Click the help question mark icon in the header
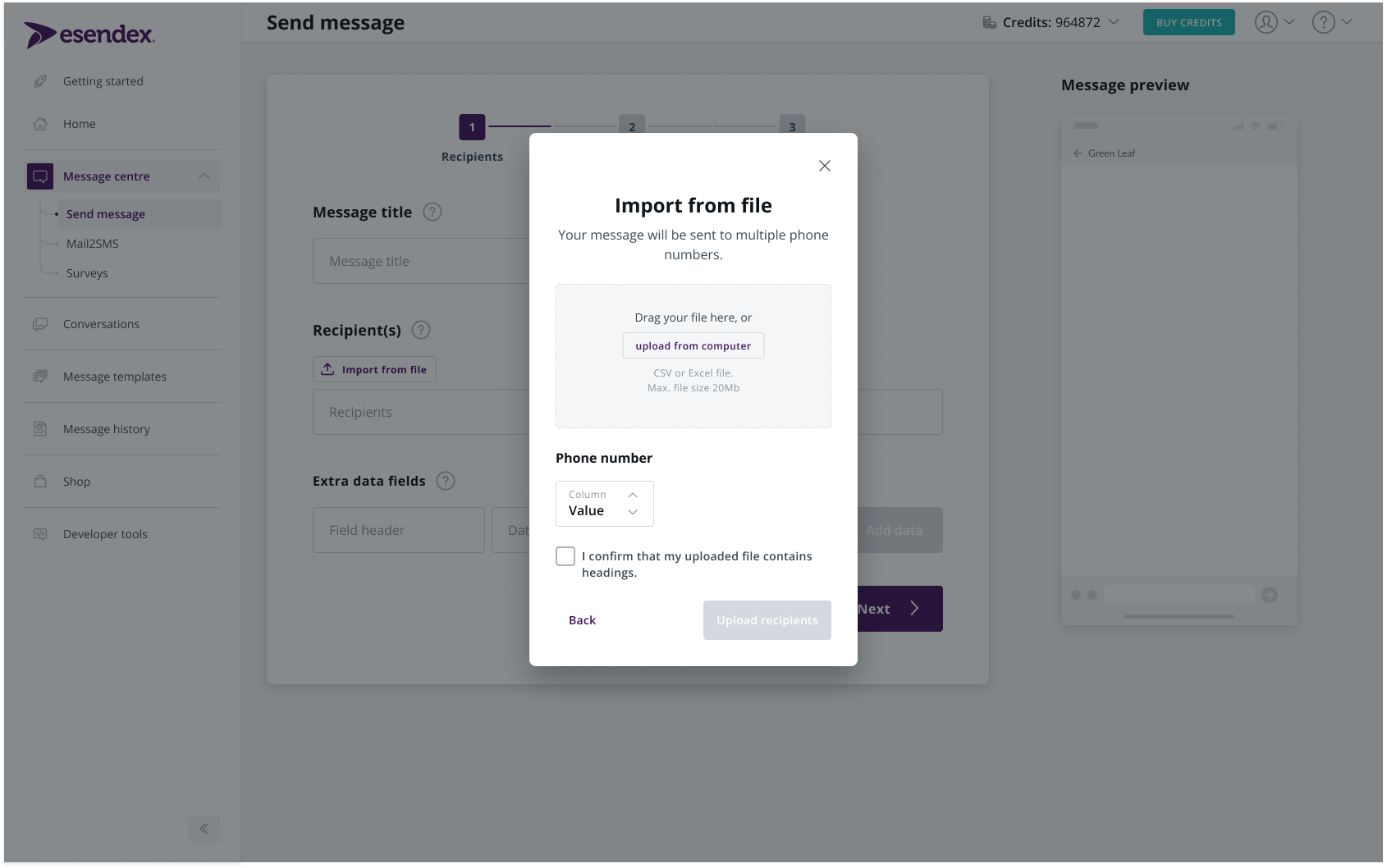1387x868 pixels. pyautogui.click(x=1323, y=22)
